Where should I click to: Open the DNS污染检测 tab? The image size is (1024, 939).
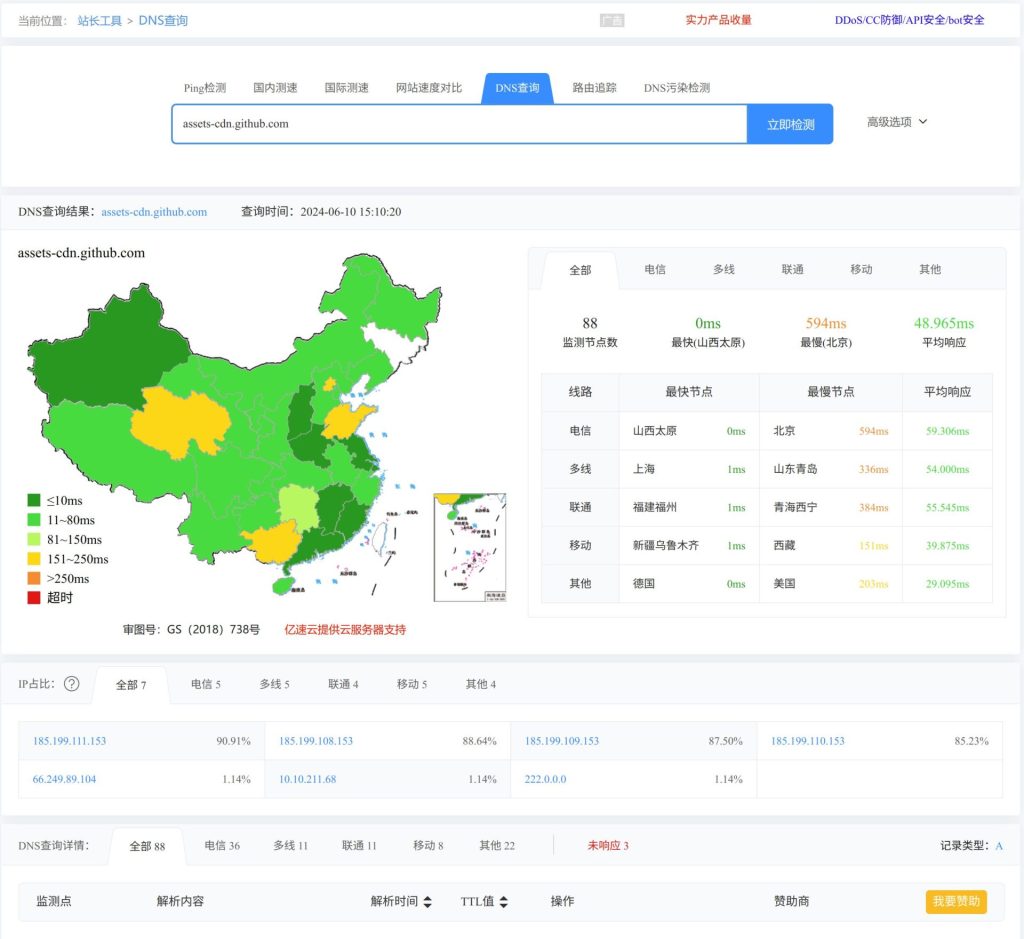point(677,88)
